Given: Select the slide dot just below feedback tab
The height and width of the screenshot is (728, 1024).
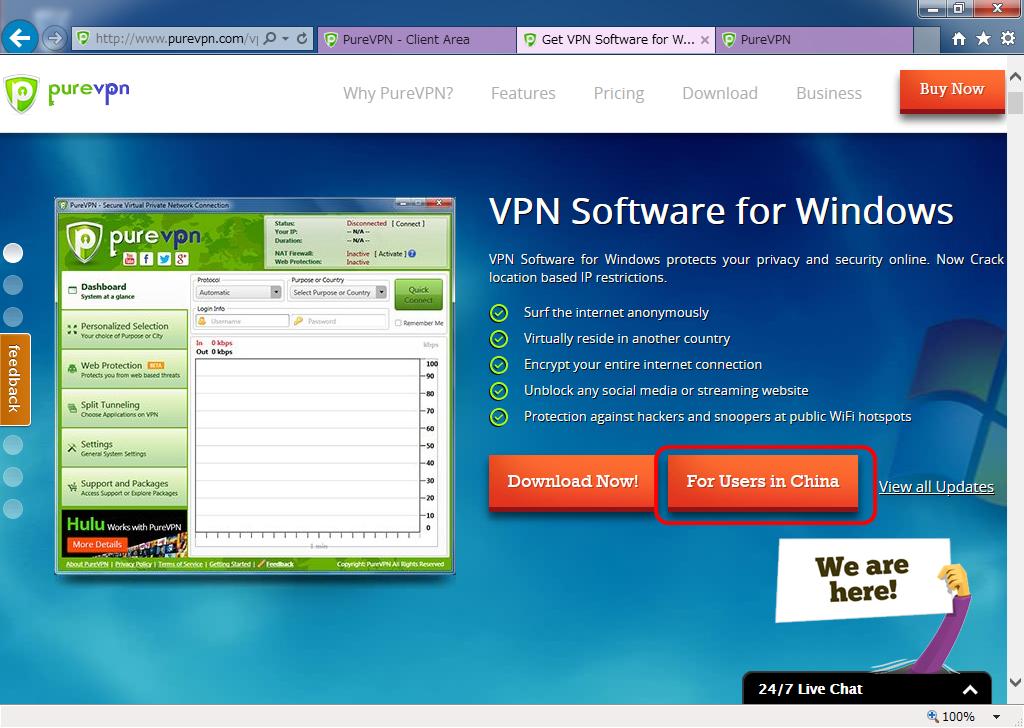Looking at the screenshot, I should pyautogui.click(x=13, y=445).
